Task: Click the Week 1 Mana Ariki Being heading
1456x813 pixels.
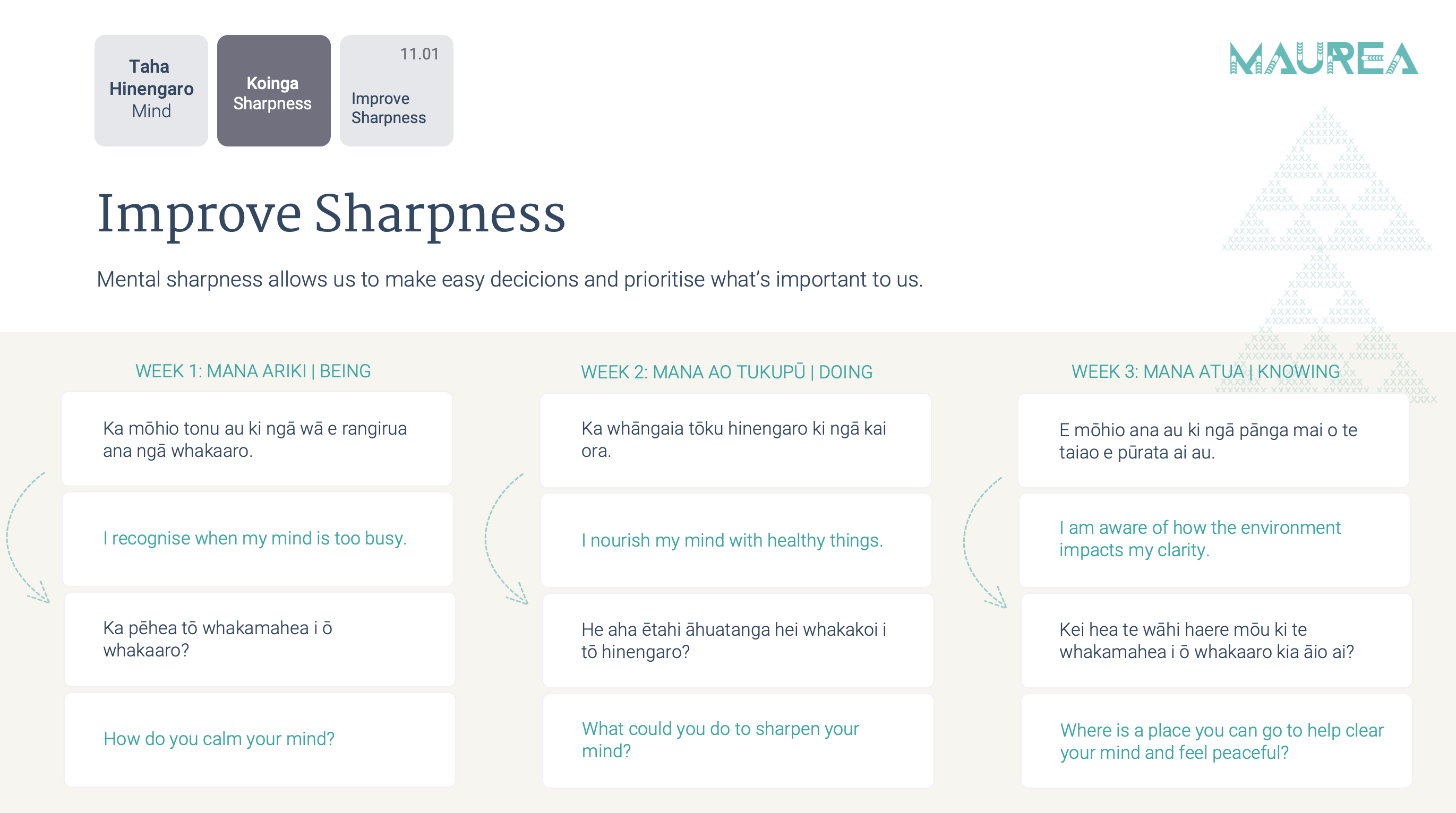Action: [x=253, y=370]
